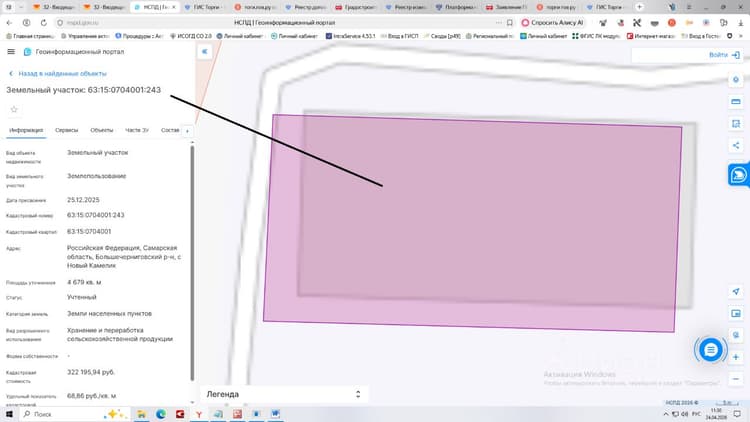Go back via Назад к найденным объектам
The height and width of the screenshot is (422, 750).
tap(57, 74)
